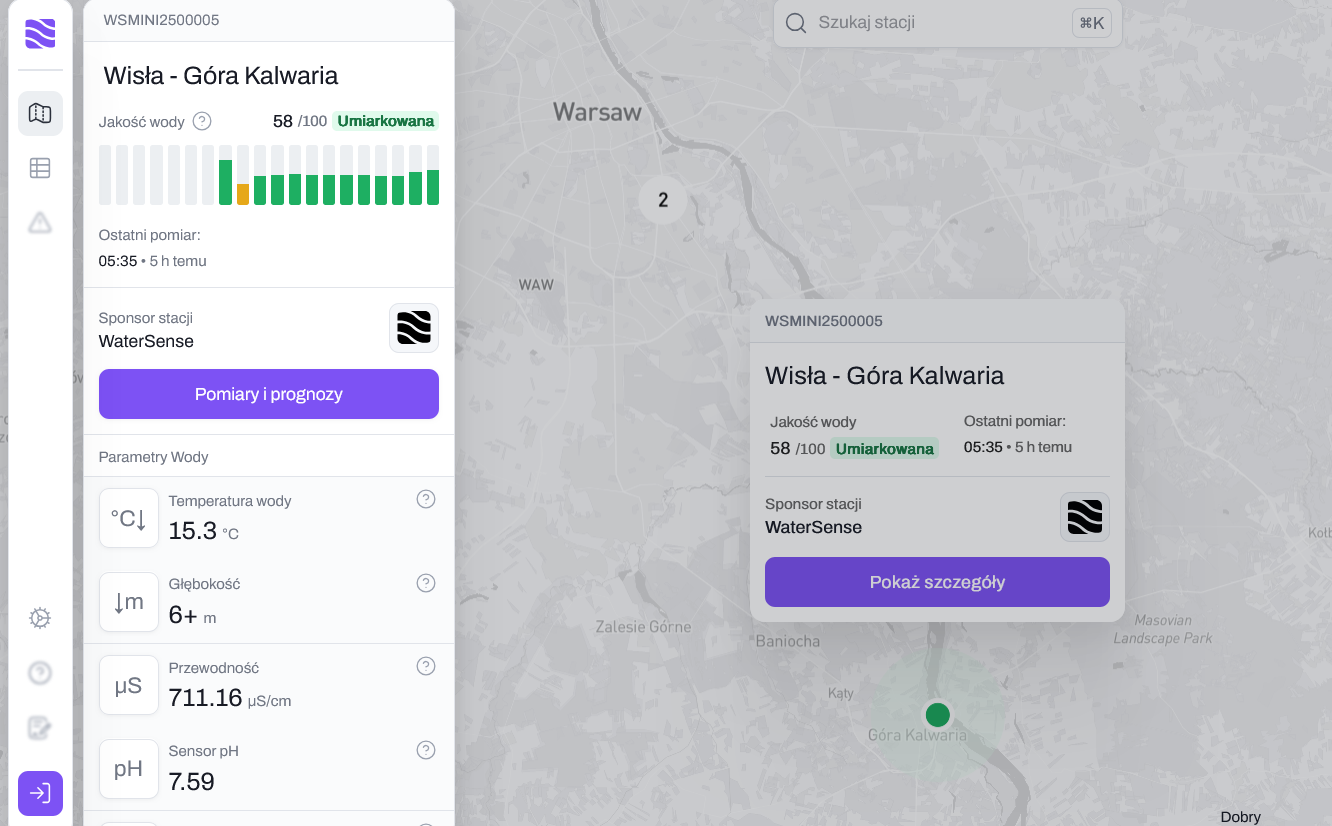This screenshot has height=826, width=1332.
Task: Click the search magnifier icon
Action: 796,23
